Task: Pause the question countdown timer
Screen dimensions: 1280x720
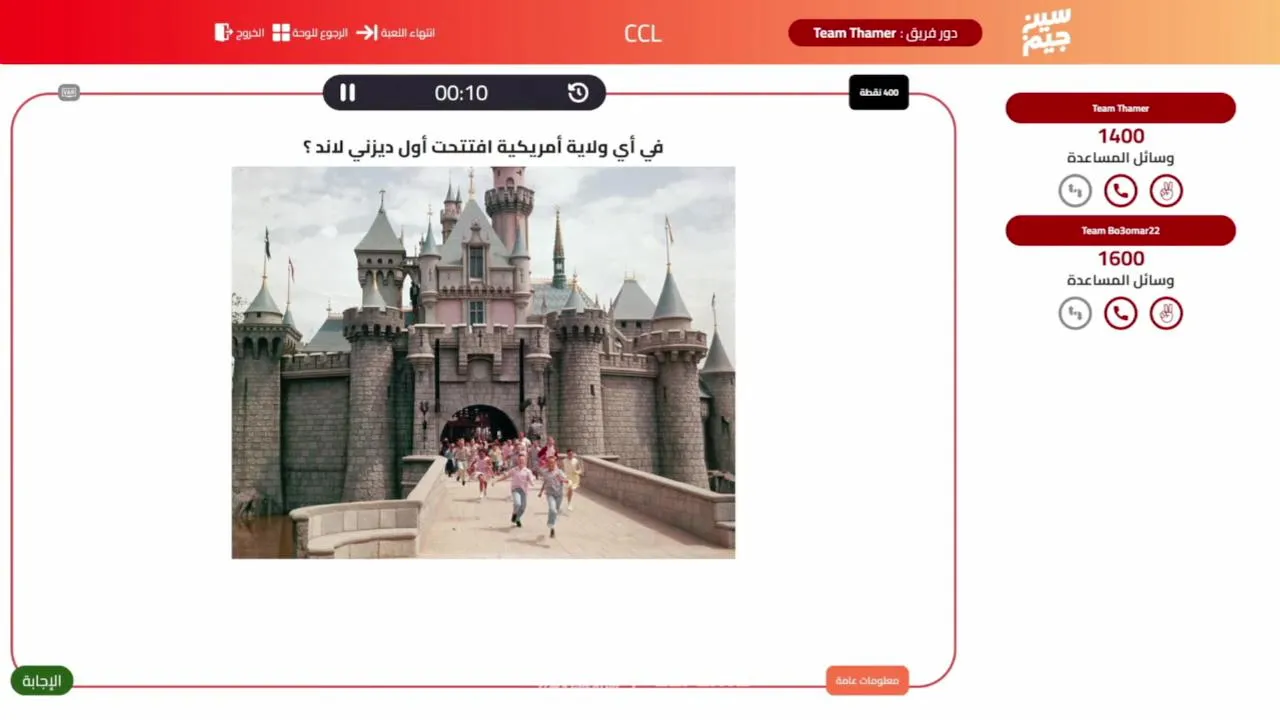Action: point(347,93)
